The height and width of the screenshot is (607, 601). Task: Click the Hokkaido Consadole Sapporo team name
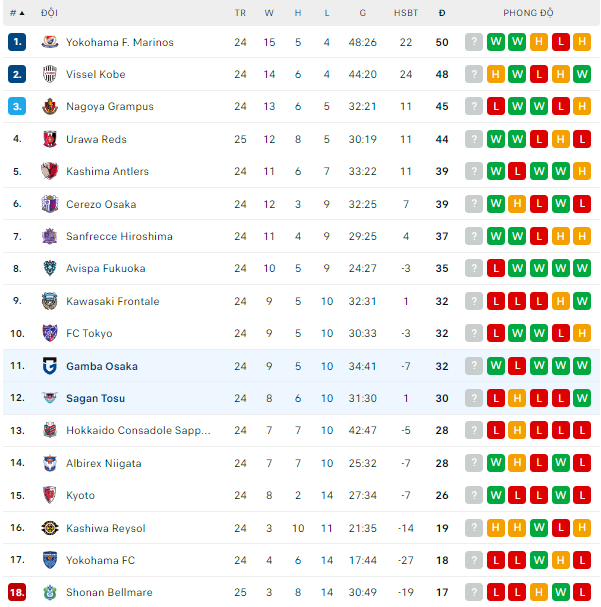pyautogui.click(x=138, y=431)
